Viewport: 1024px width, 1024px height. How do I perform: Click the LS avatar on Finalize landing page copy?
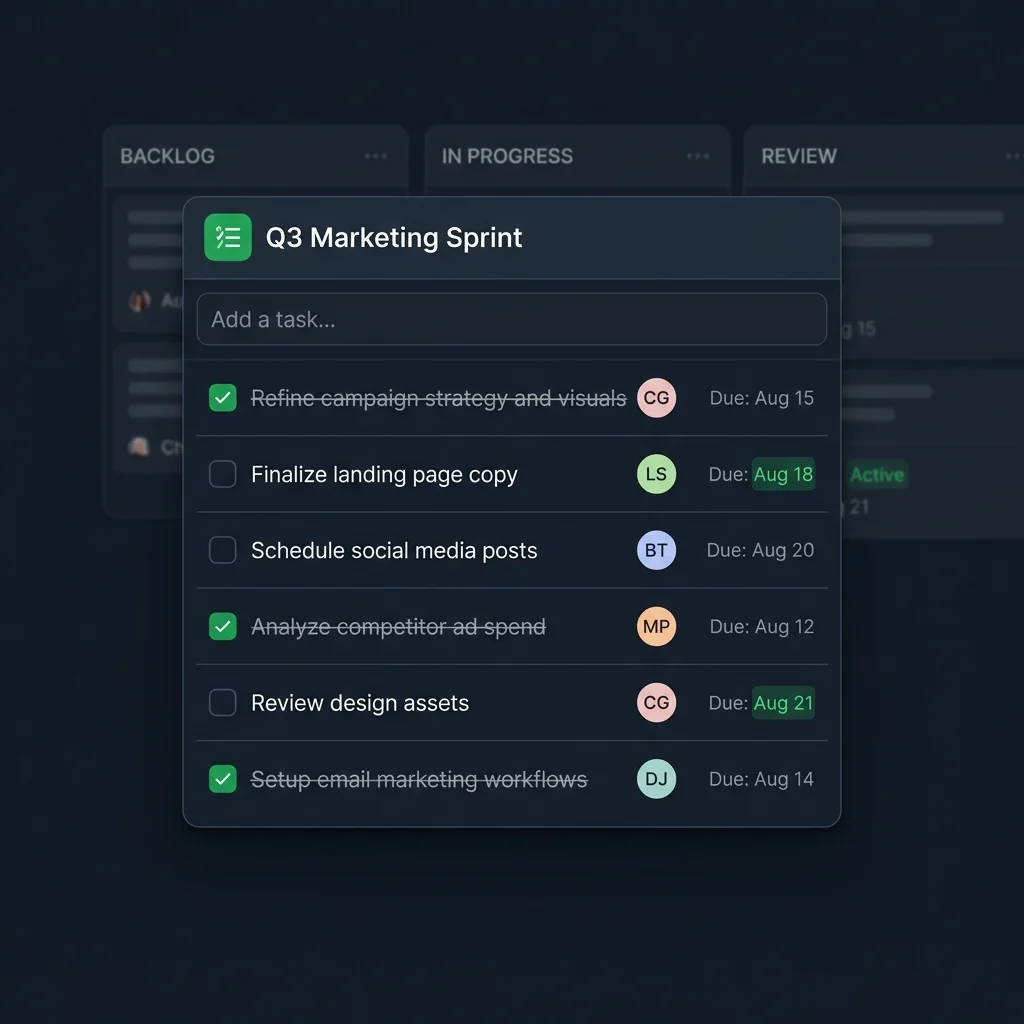tap(656, 474)
